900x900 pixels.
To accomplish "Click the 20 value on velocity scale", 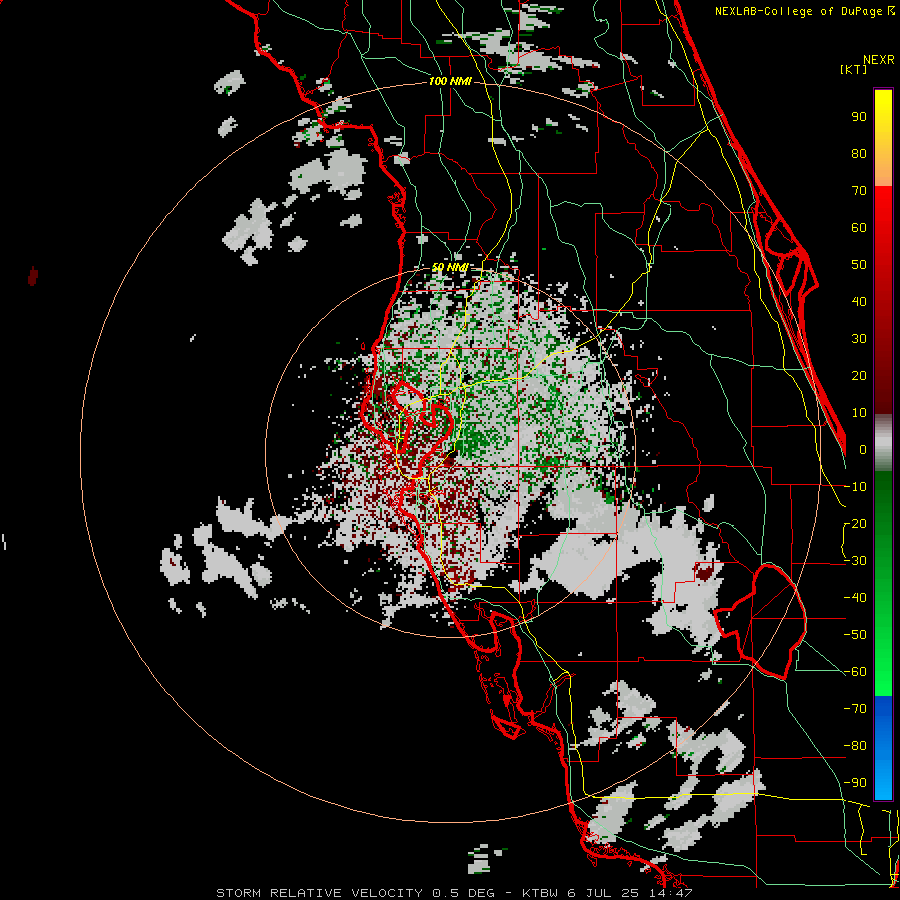I will pos(859,376).
